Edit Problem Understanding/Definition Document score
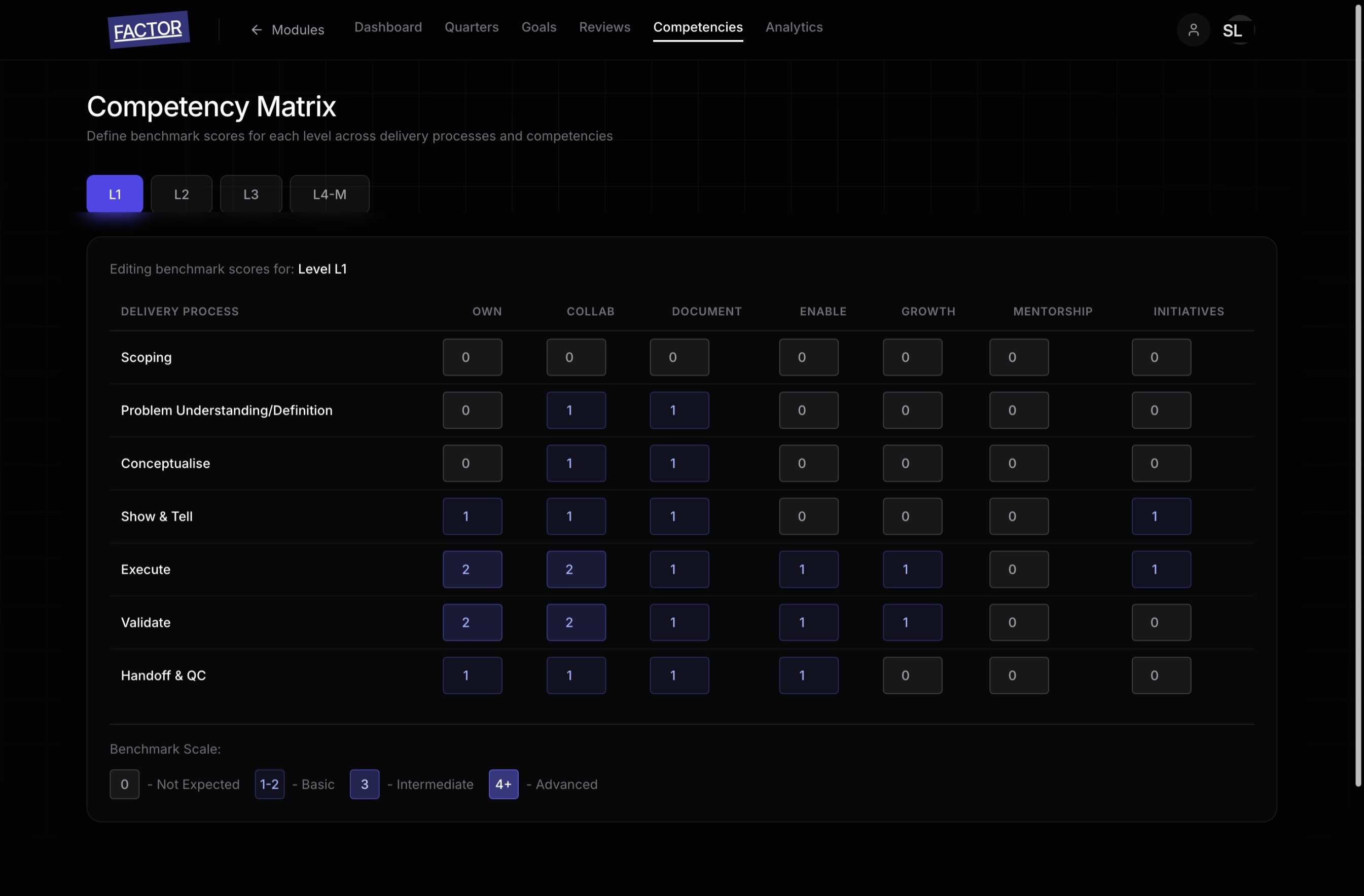This screenshot has height=896, width=1364. coord(679,410)
